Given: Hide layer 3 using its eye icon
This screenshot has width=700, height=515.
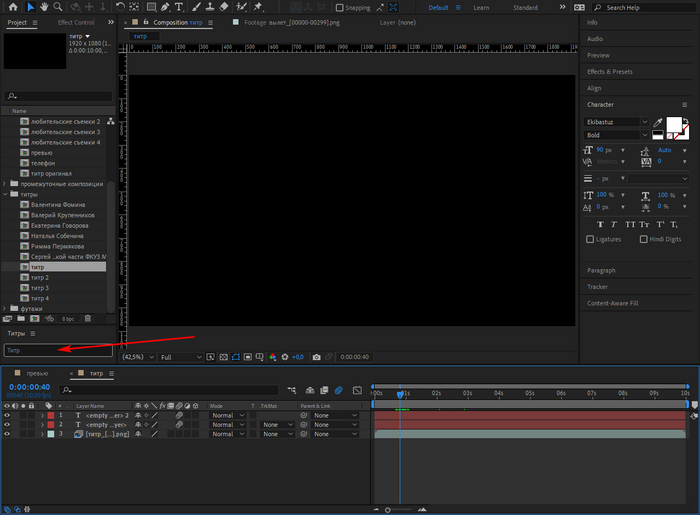Looking at the screenshot, I should point(7,434).
